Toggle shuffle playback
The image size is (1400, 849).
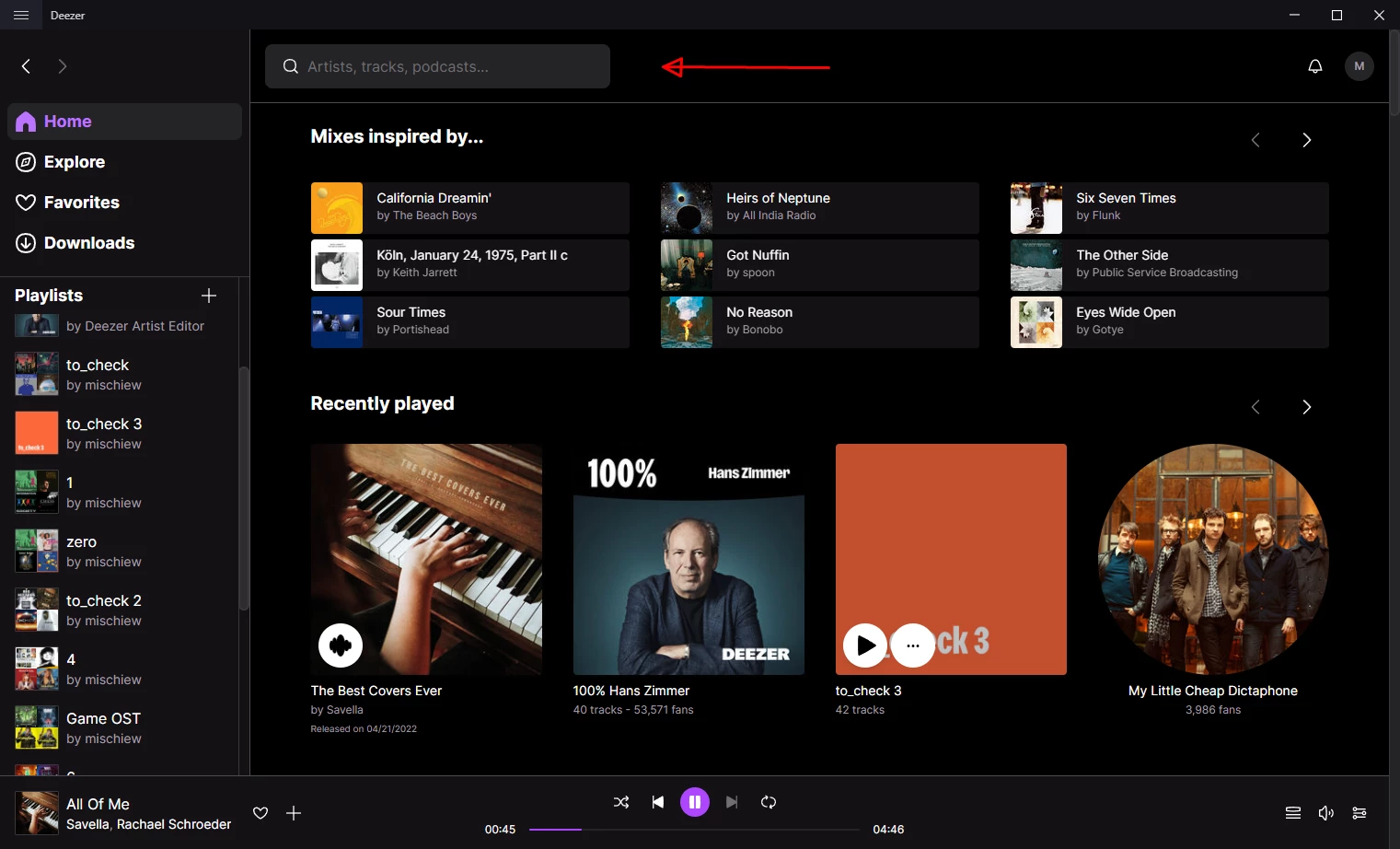pyautogui.click(x=621, y=802)
